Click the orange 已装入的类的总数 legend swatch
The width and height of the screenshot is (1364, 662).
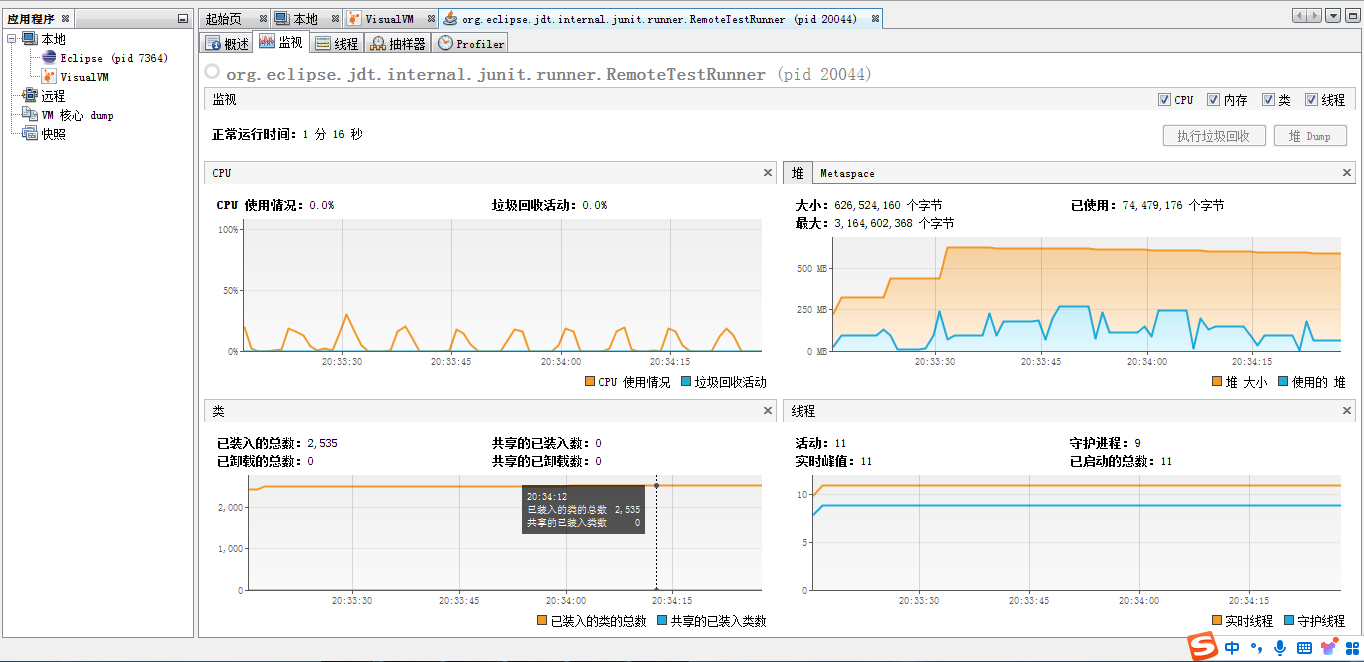coord(542,621)
